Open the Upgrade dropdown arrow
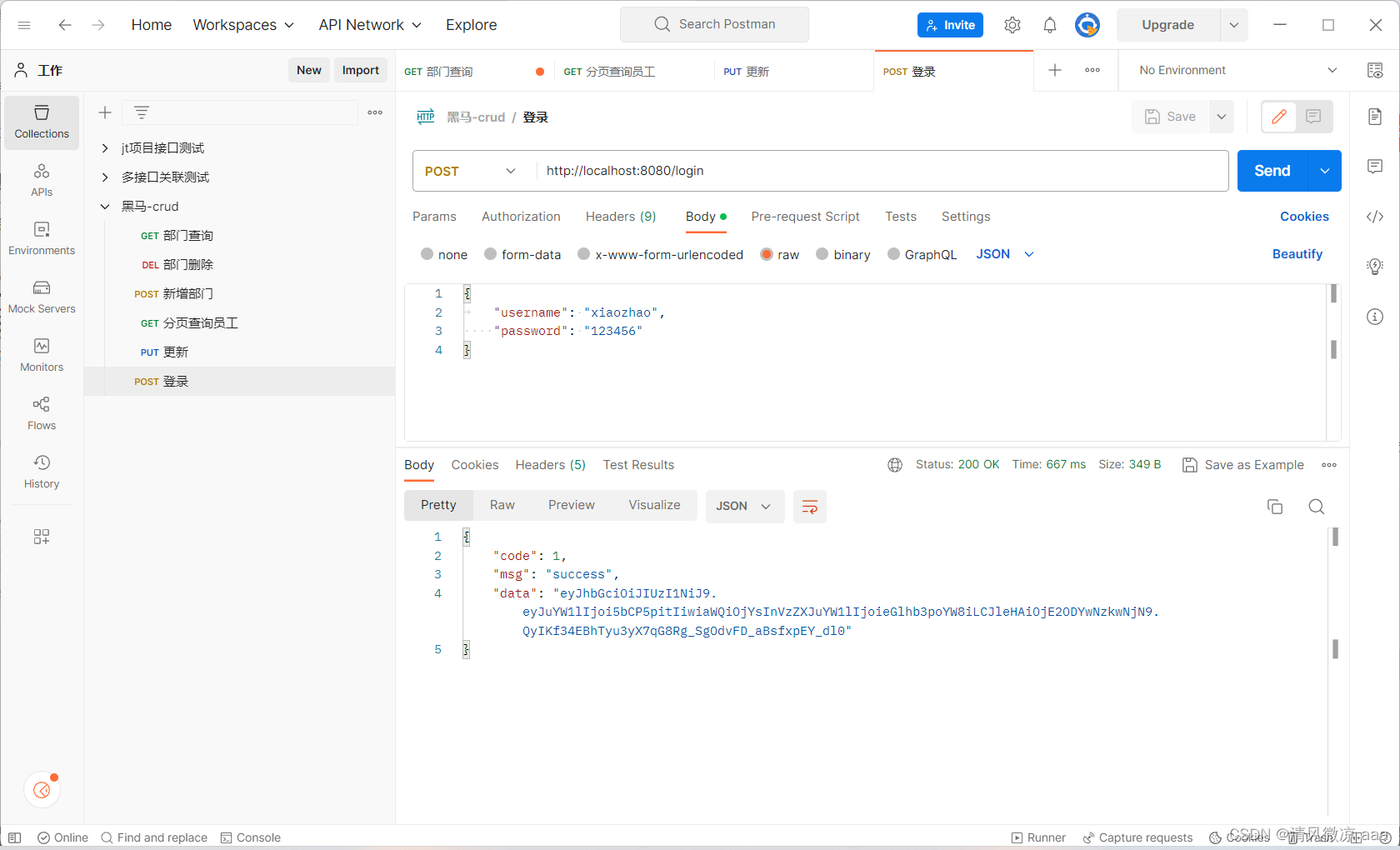Image resolution: width=1400 pixels, height=850 pixels. [x=1234, y=25]
